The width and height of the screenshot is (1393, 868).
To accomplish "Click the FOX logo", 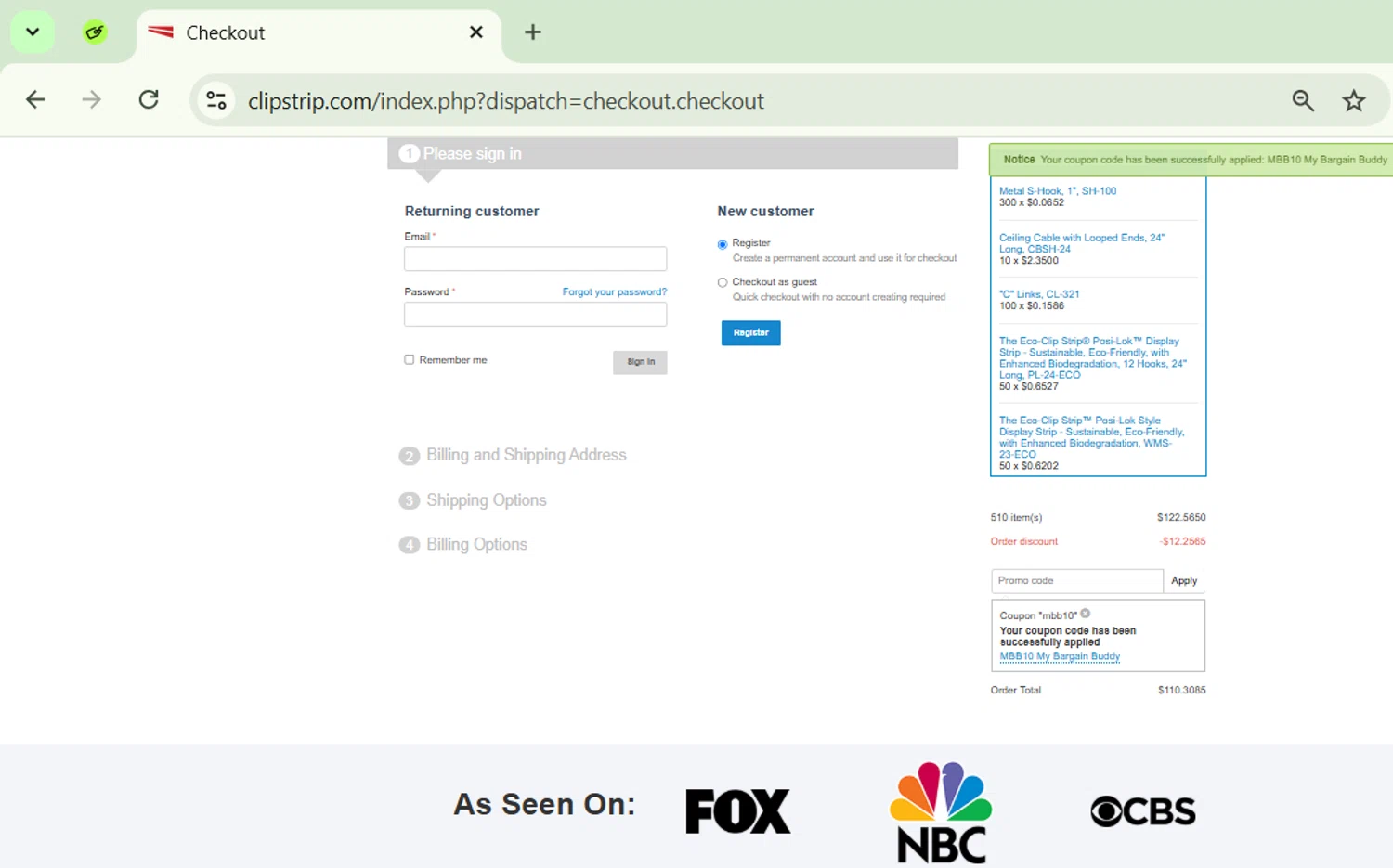I will click(x=738, y=811).
